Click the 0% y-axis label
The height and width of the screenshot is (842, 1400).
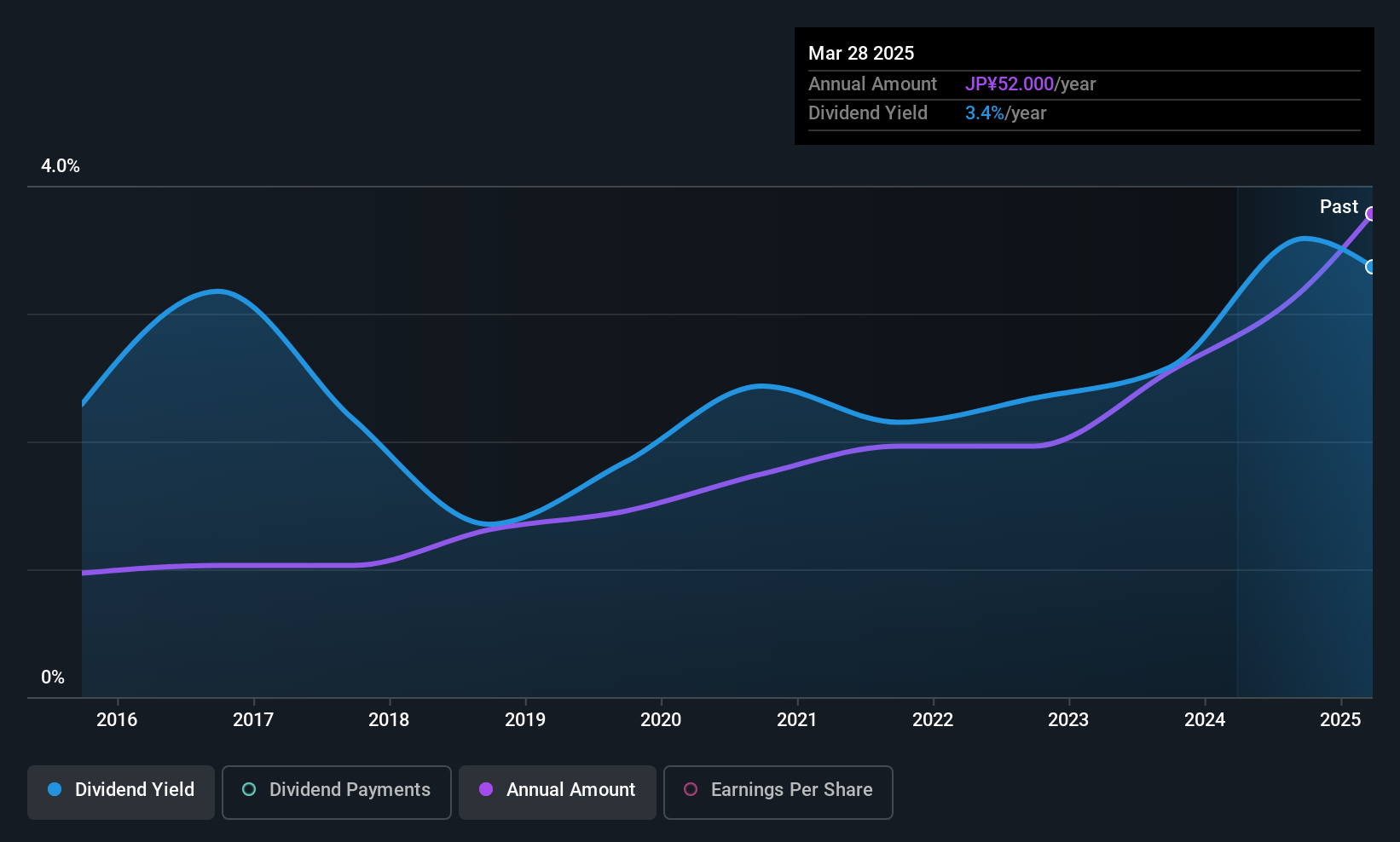(x=53, y=678)
